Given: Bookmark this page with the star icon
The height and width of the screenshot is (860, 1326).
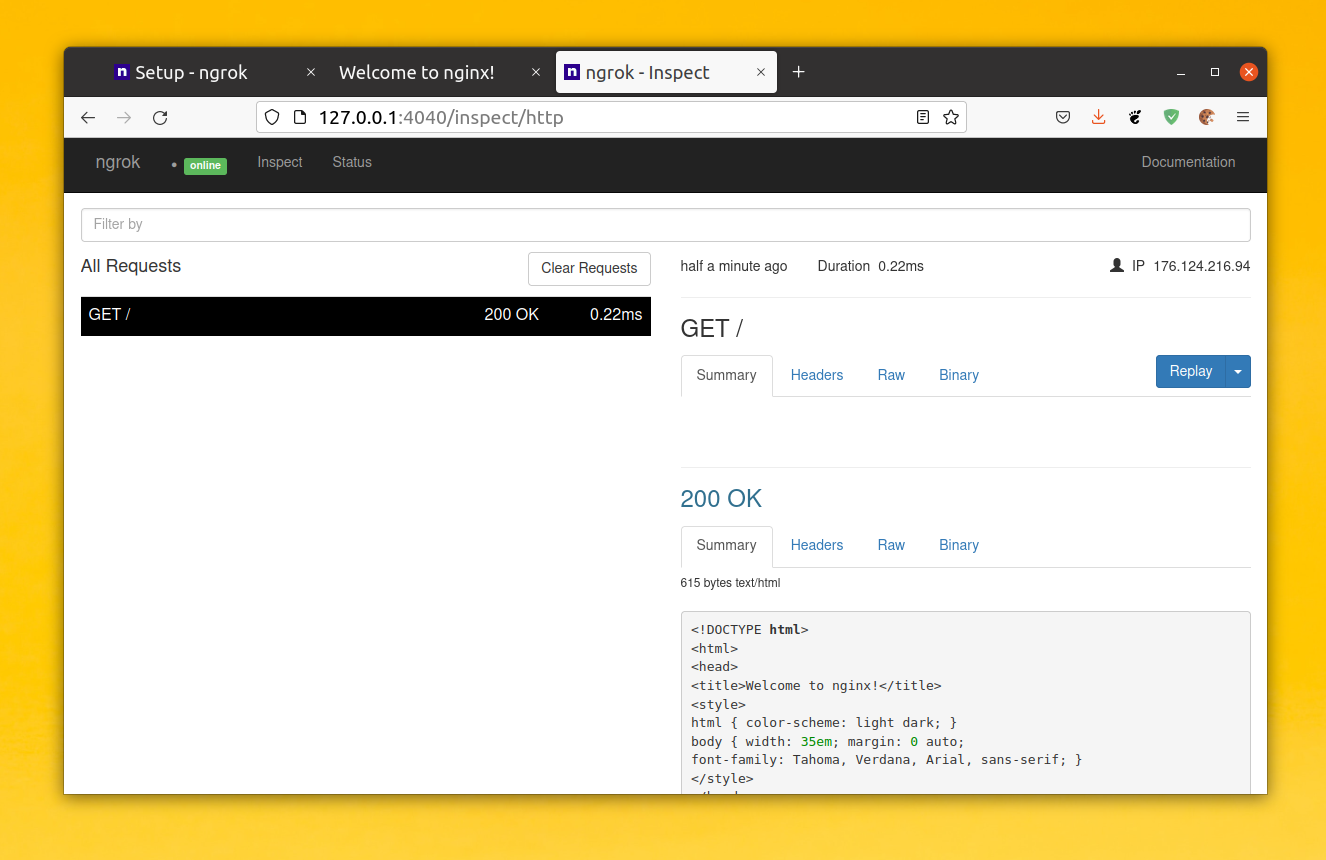Looking at the screenshot, I should 951,118.
